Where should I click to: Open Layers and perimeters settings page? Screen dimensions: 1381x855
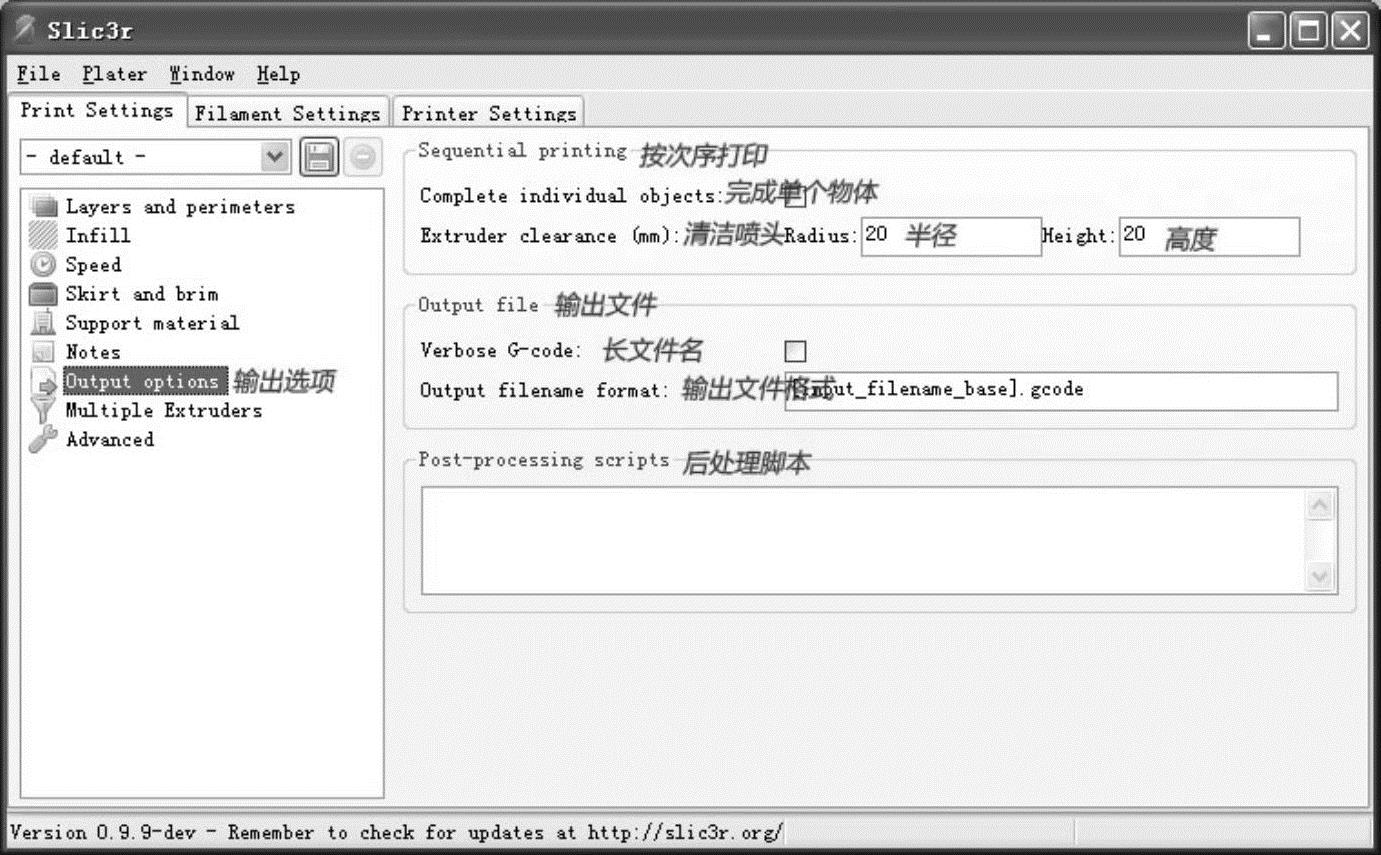coord(180,207)
